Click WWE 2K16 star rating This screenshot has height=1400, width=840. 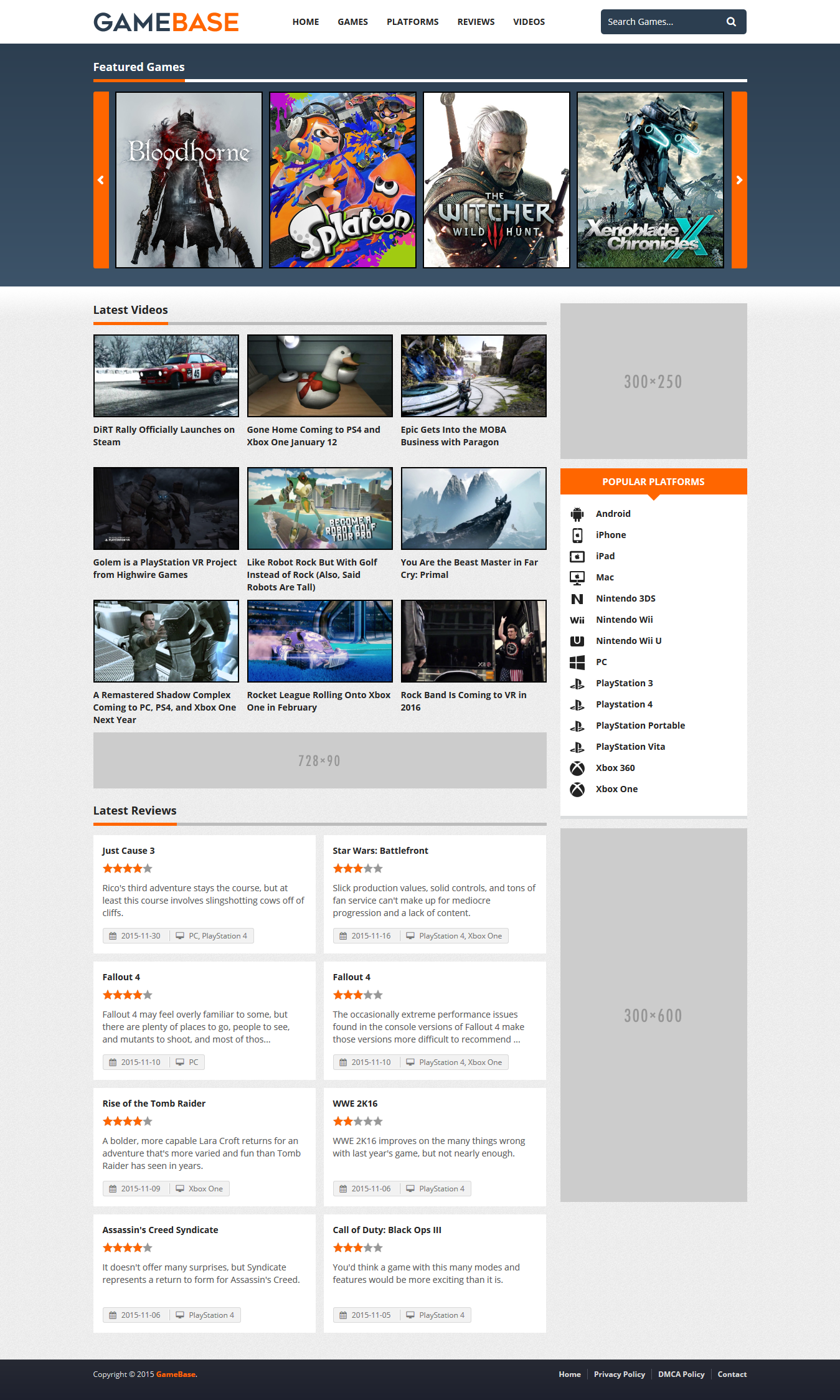(x=357, y=1121)
